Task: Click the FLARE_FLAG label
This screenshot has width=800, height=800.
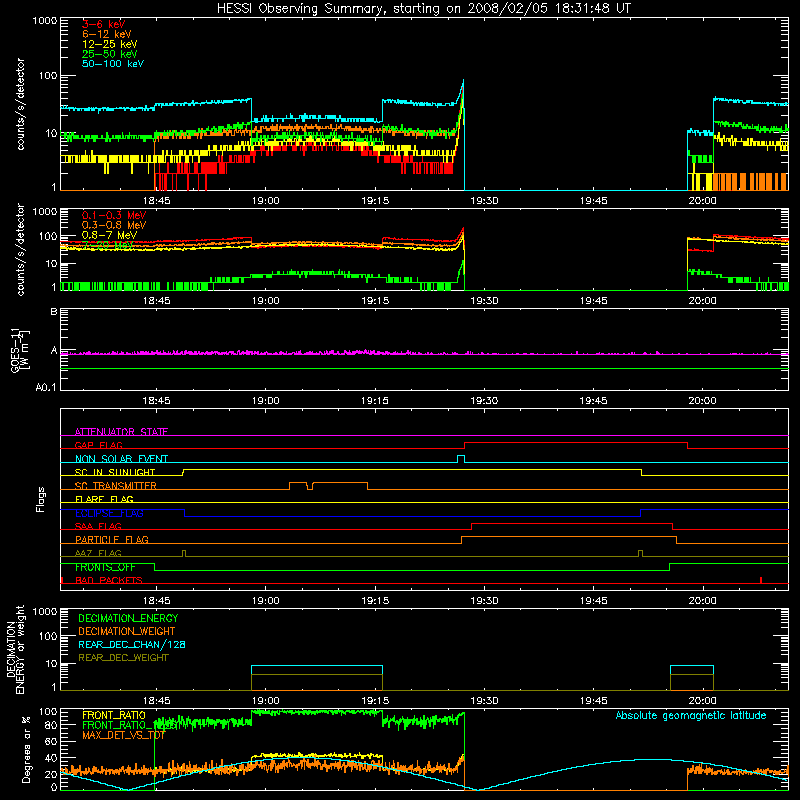Action: pos(104,499)
